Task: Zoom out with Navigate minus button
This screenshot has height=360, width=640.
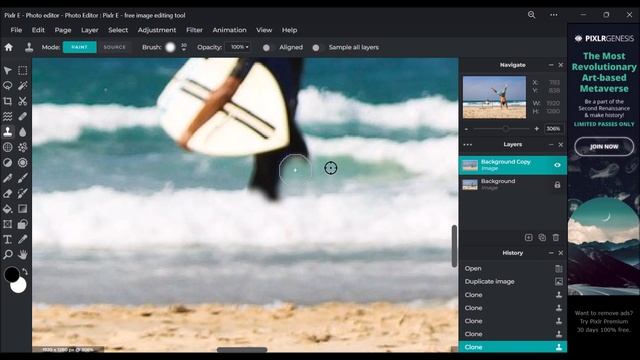Action: click(467, 129)
